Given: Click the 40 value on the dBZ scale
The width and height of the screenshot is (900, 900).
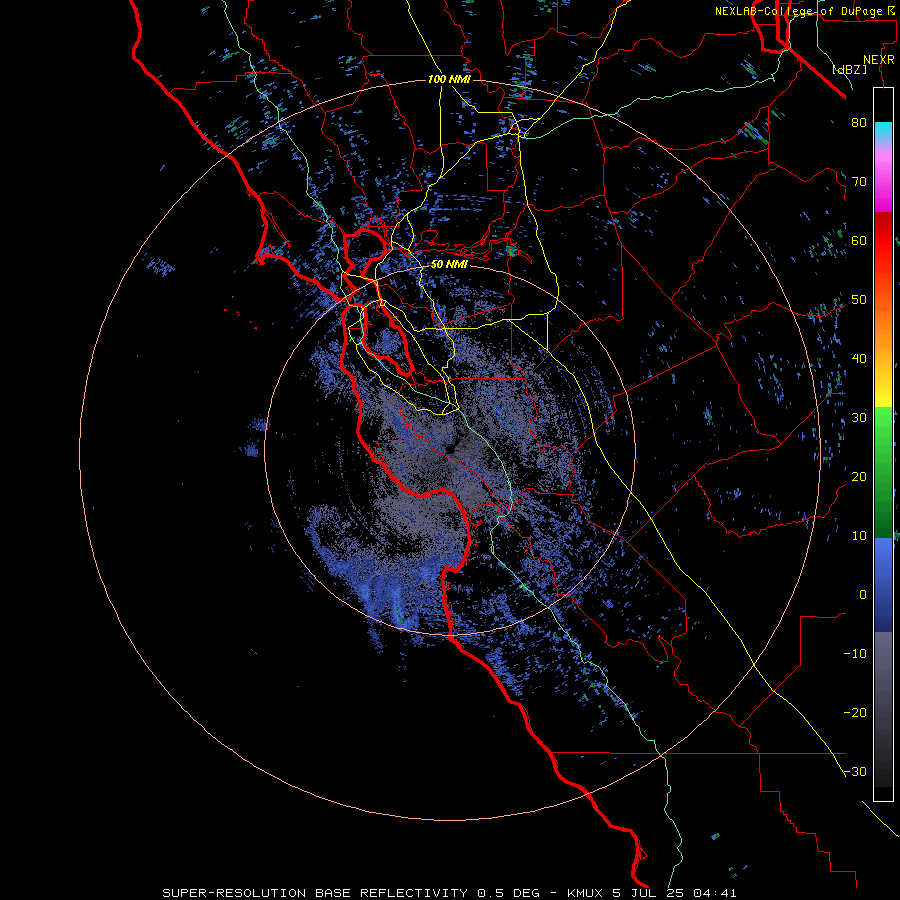Looking at the screenshot, I should (859, 359).
